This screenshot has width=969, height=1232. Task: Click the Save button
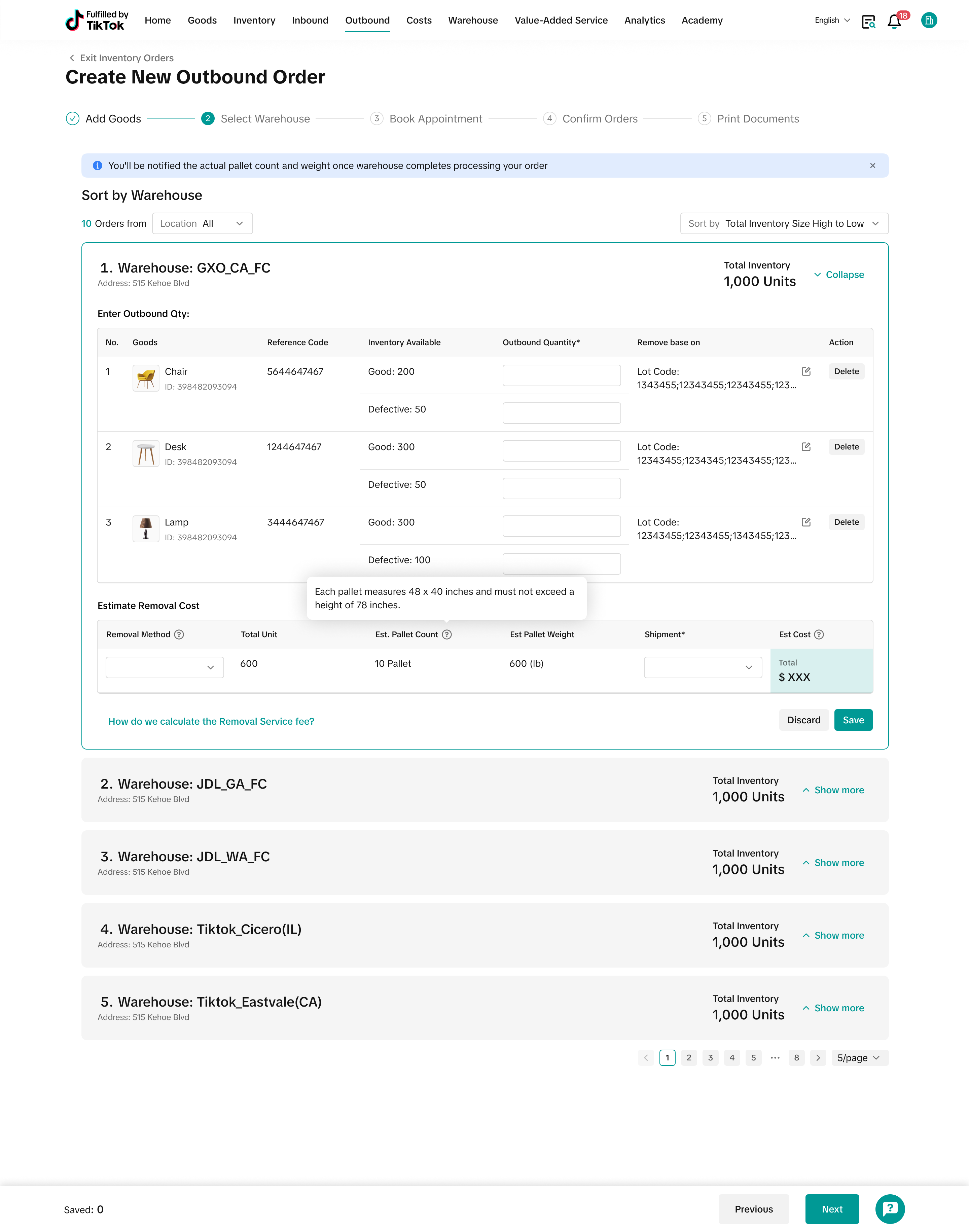coord(853,720)
